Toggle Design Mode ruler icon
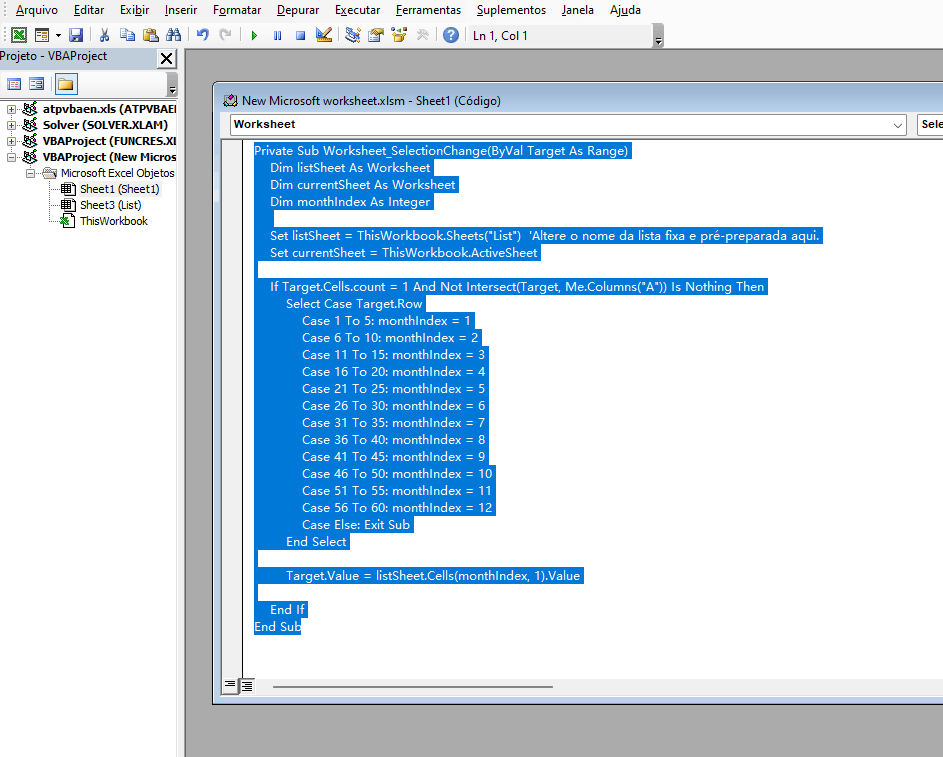This screenshot has height=757, width=943. pyautogui.click(x=324, y=35)
